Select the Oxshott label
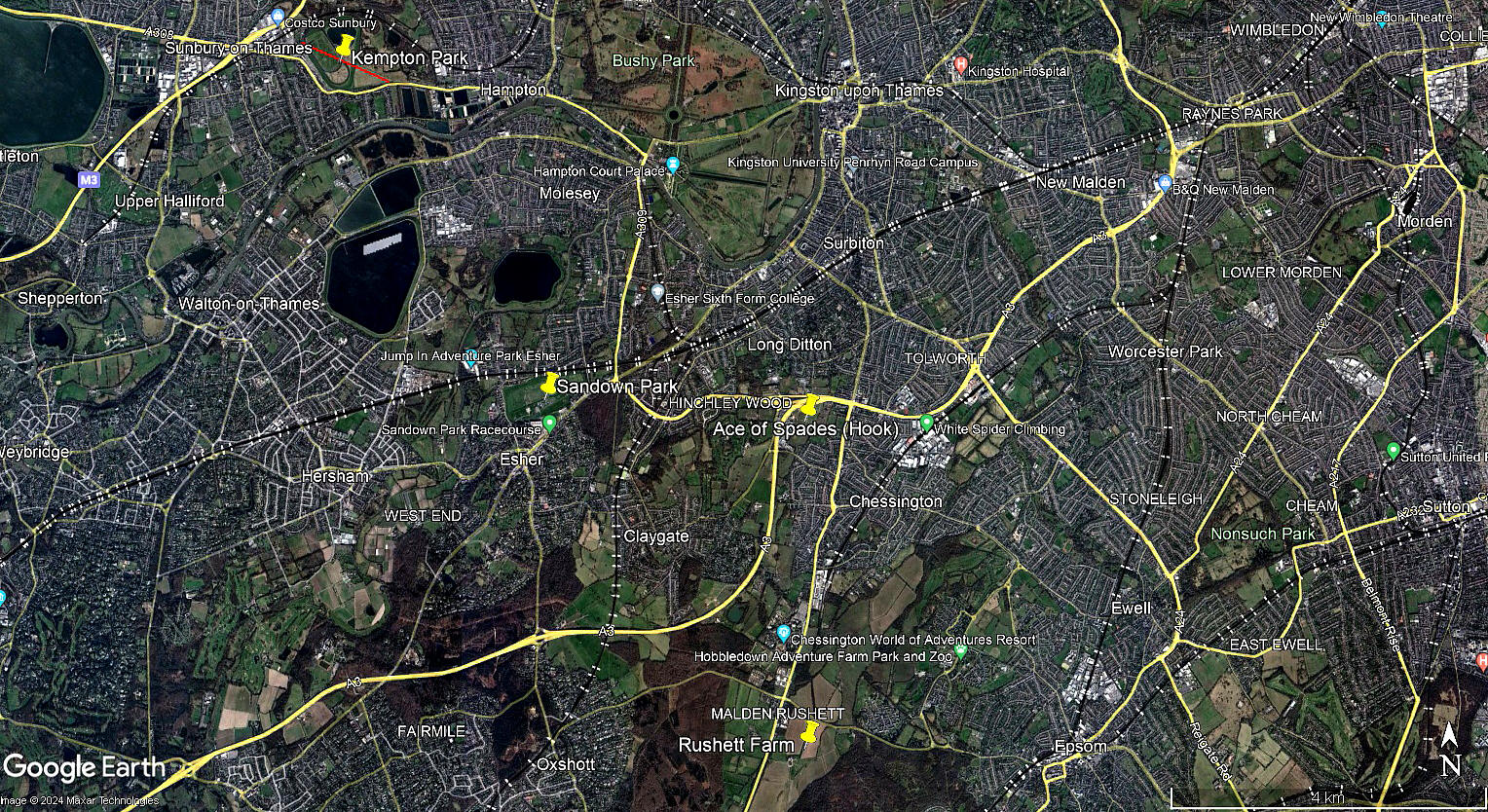 (566, 764)
